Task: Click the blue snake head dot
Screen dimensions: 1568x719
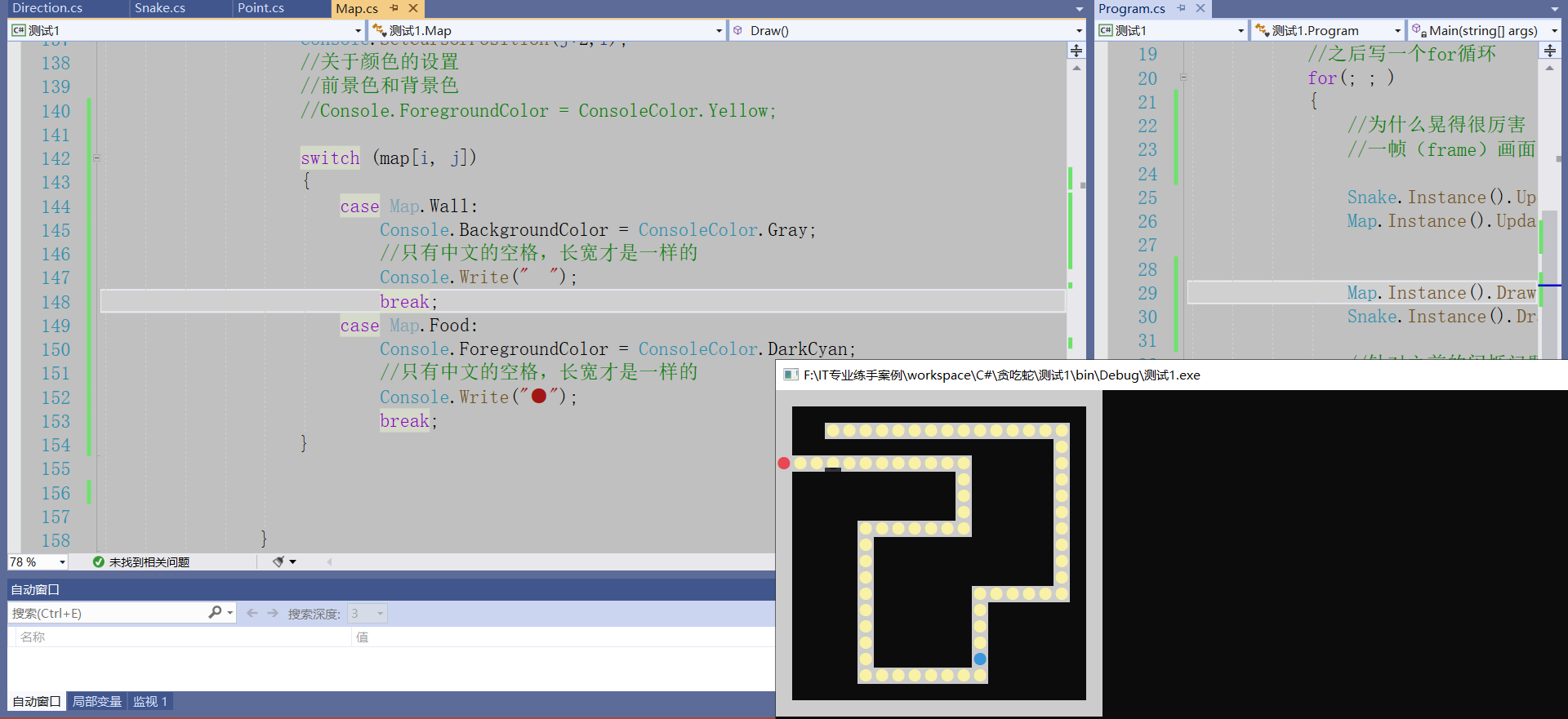Action: pos(980,659)
